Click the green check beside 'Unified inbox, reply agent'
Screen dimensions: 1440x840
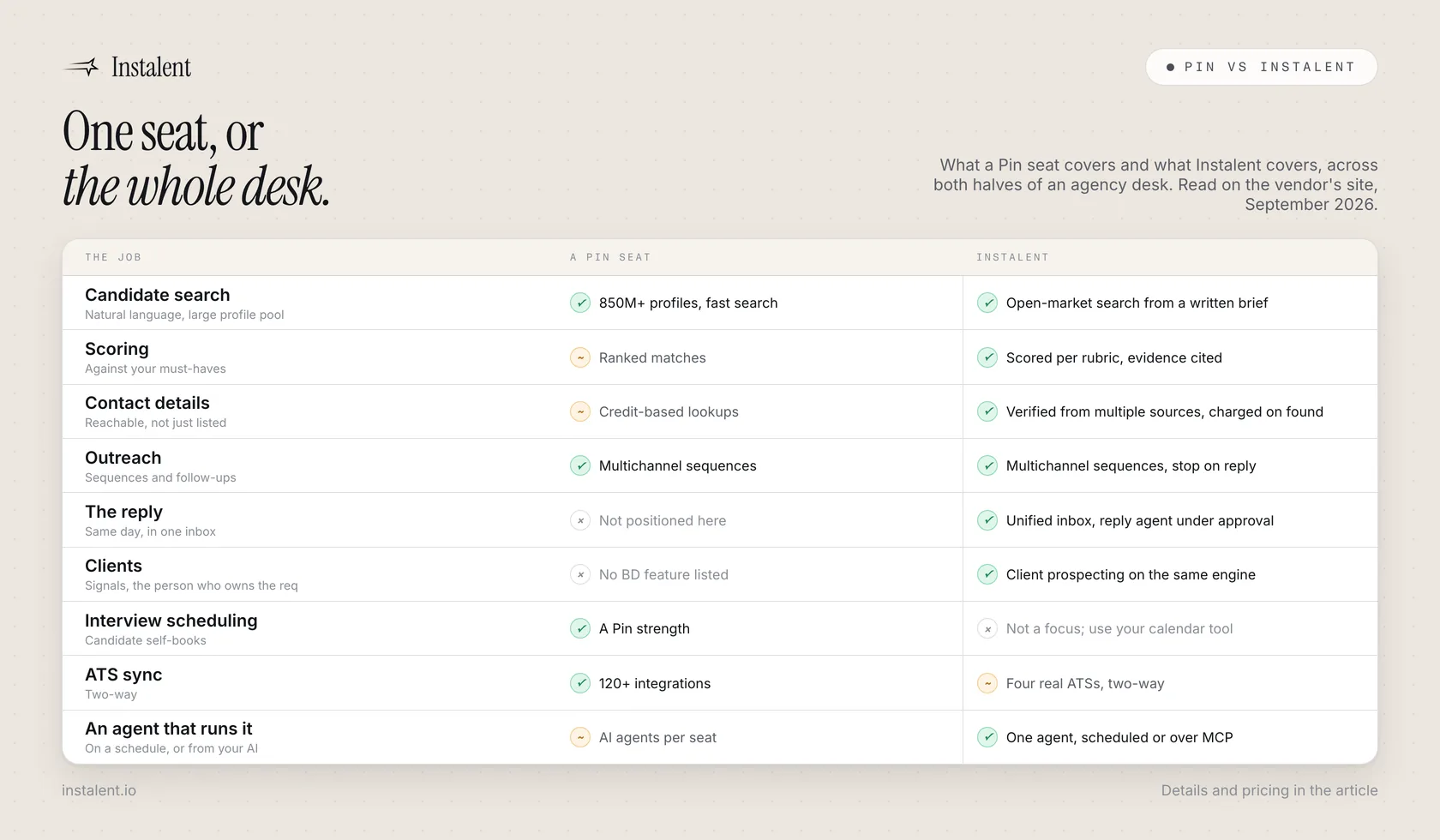click(x=987, y=520)
